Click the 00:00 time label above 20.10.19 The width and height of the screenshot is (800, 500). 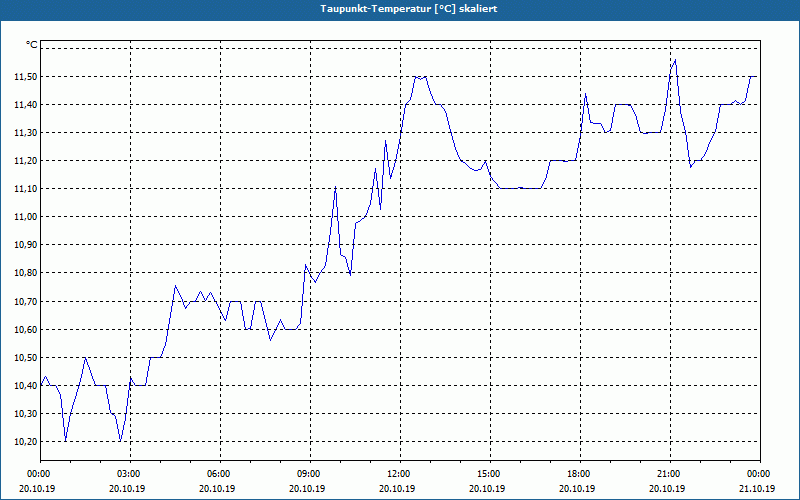pos(41,474)
